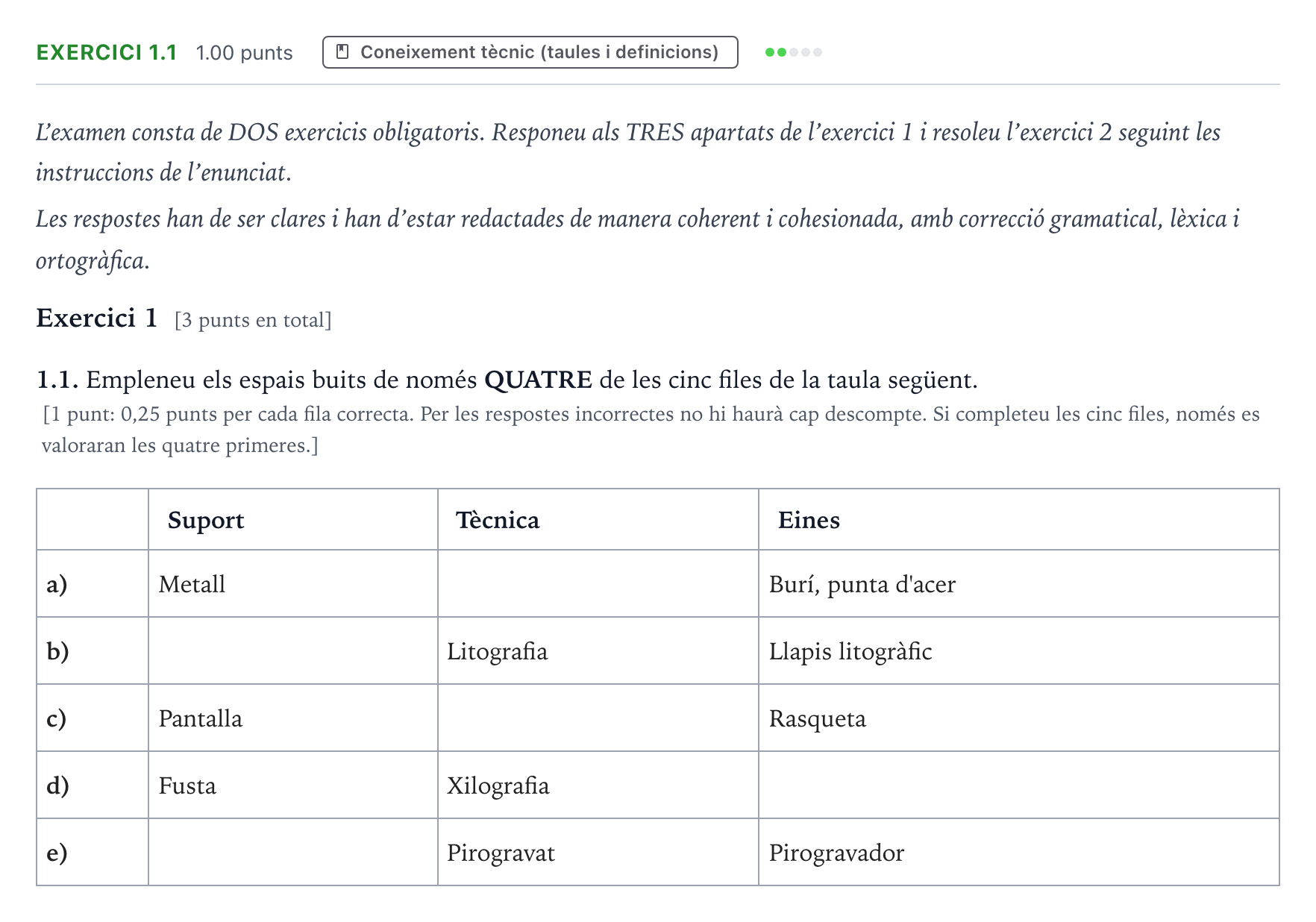Click the empty Suport cell in row e)
The width and height of the screenshot is (1316, 922).
(293, 852)
